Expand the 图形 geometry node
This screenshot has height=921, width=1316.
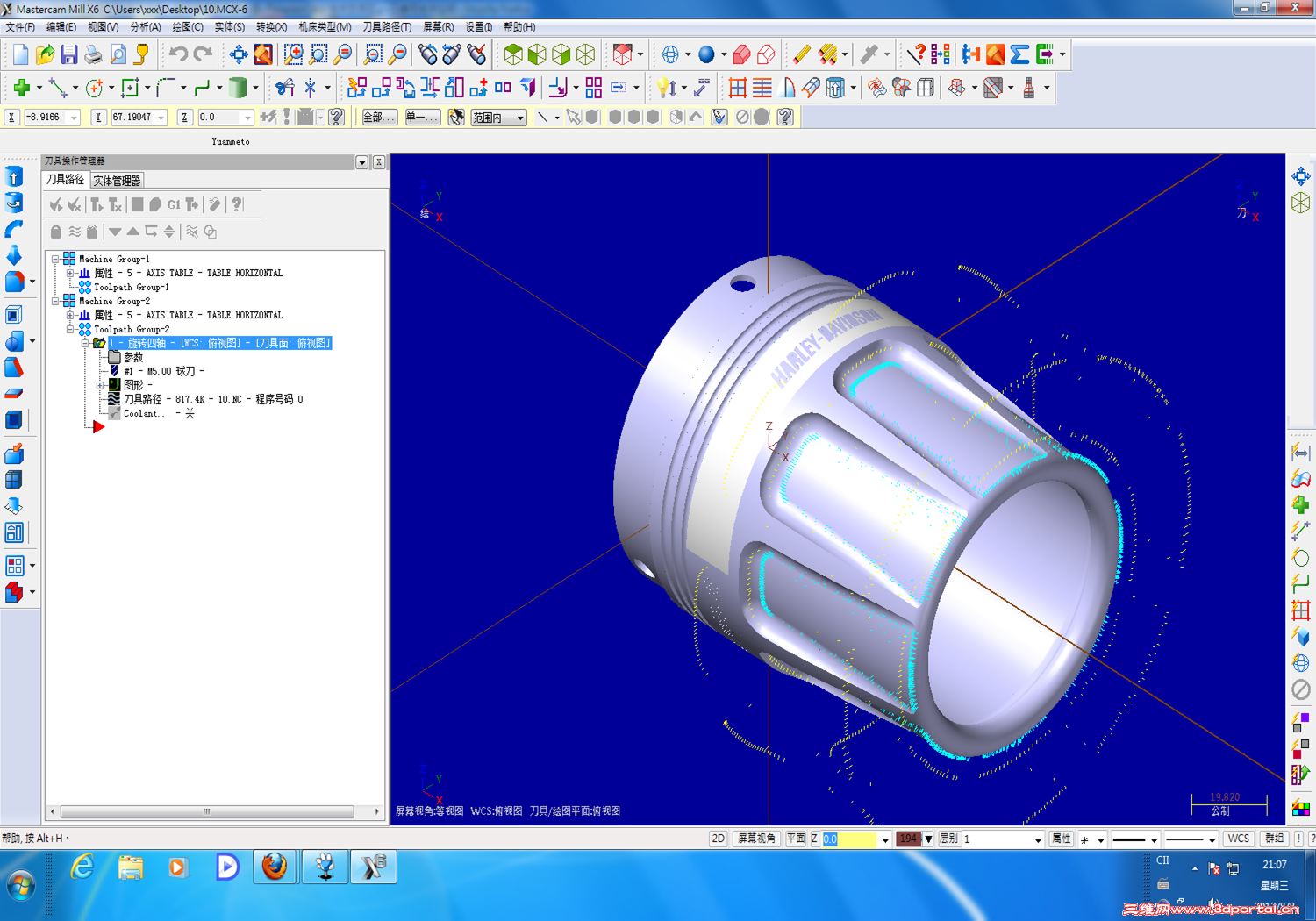pos(100,385)
